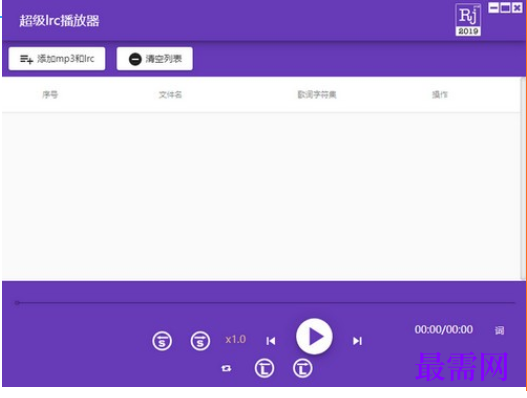Click the 文件名 column header
This screenshot has height=398, width=527.
click(170, 94)
